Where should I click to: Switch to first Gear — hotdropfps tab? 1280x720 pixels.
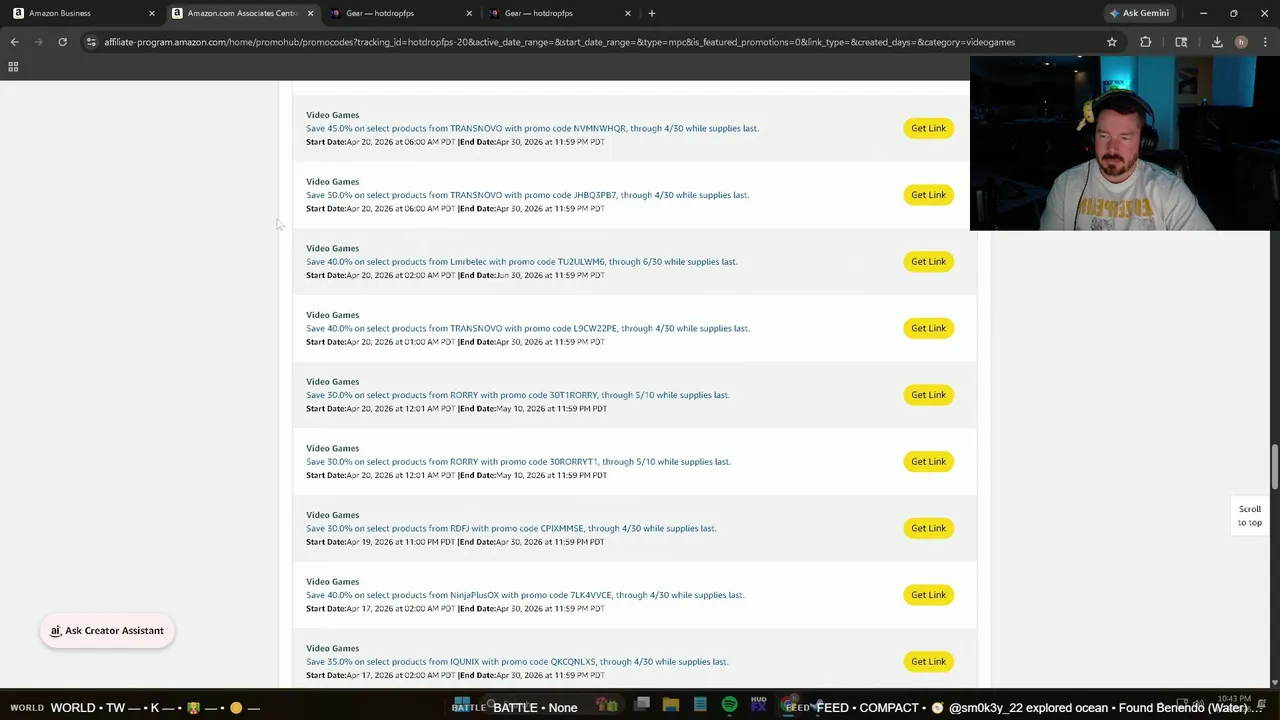coord(400,13)
